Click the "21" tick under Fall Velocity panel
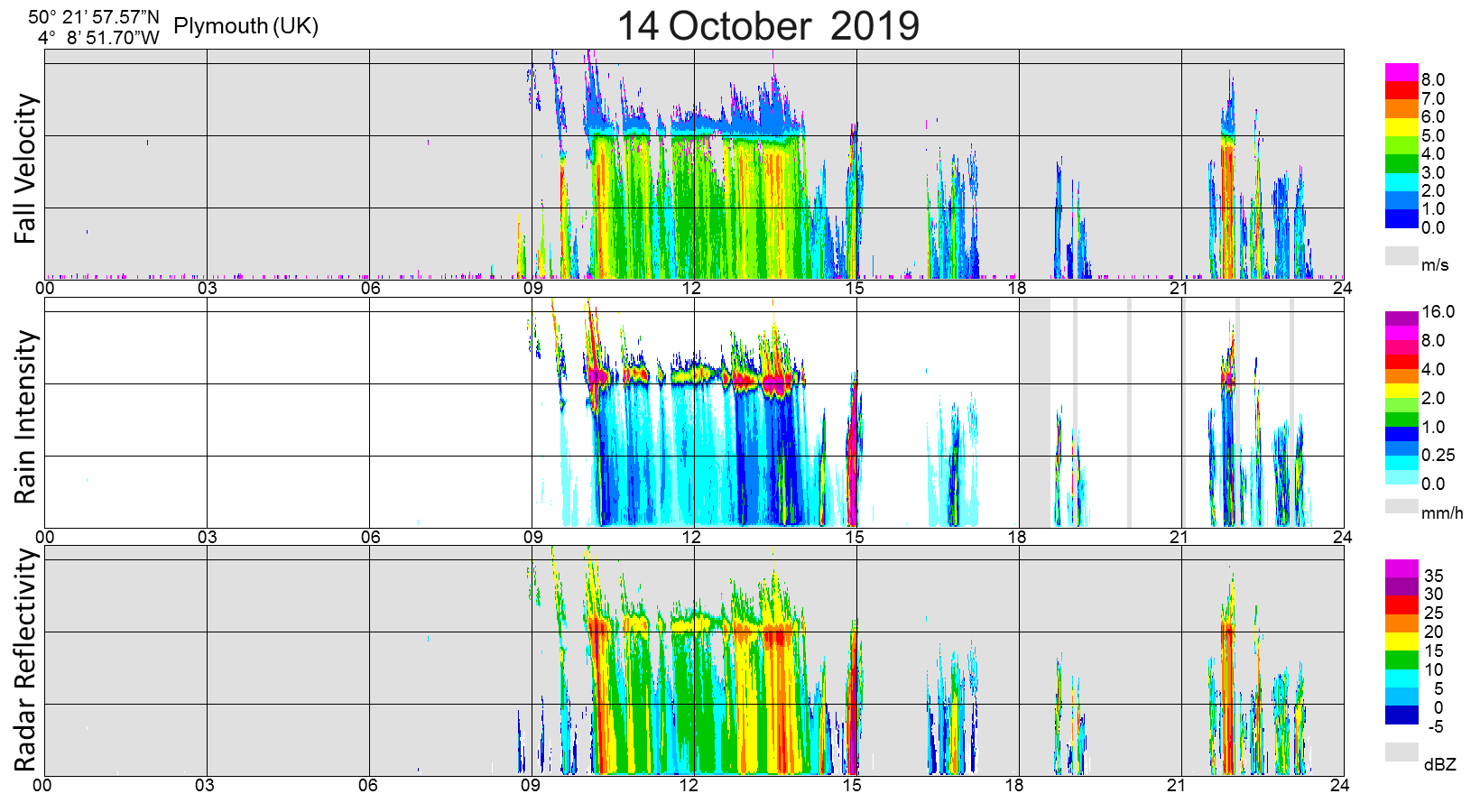The height and width of the screenshot is (812, 1480). click(x=1178, y=289)
